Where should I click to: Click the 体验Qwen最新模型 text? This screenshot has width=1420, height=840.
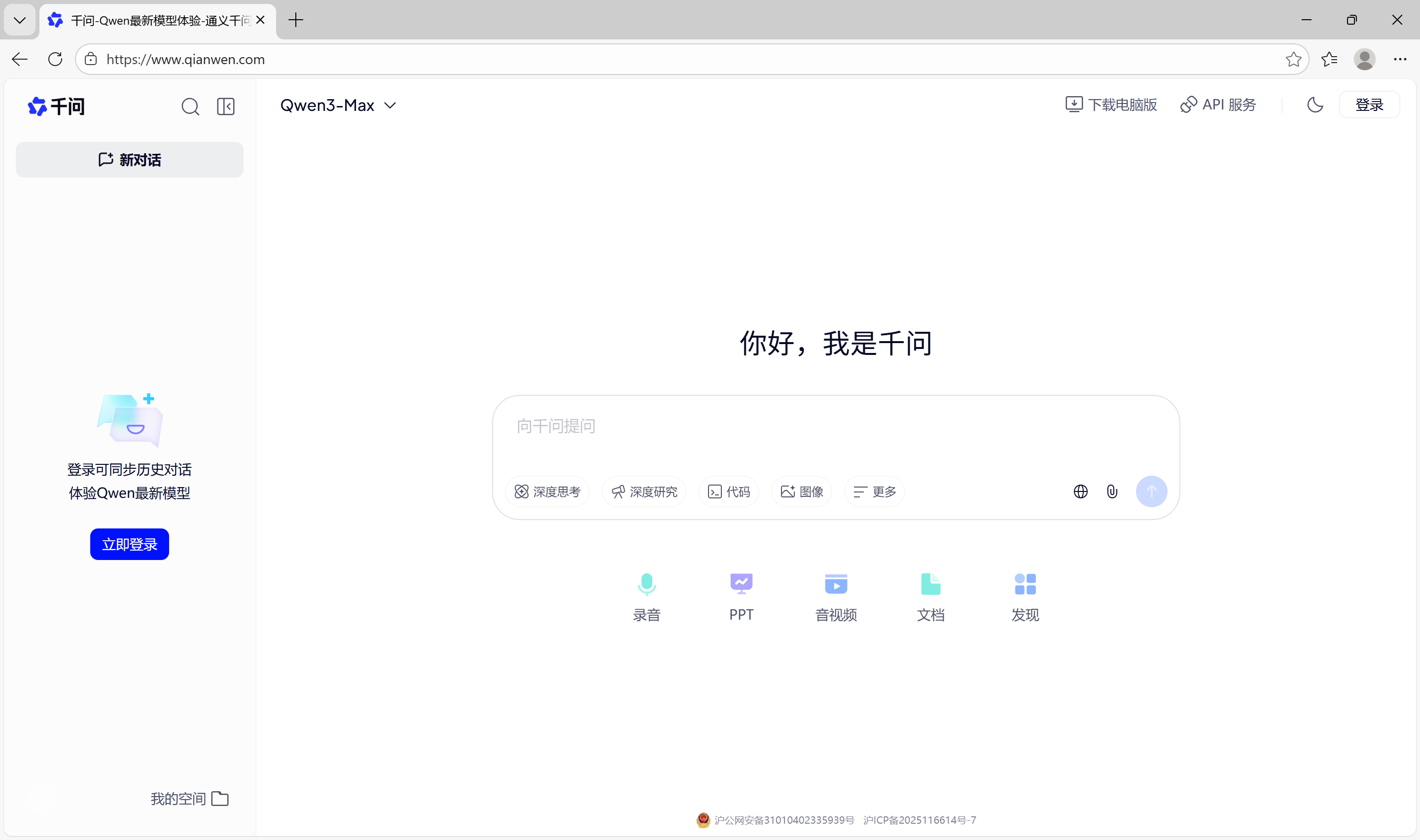pyautogui.click(x=130, y=493)
